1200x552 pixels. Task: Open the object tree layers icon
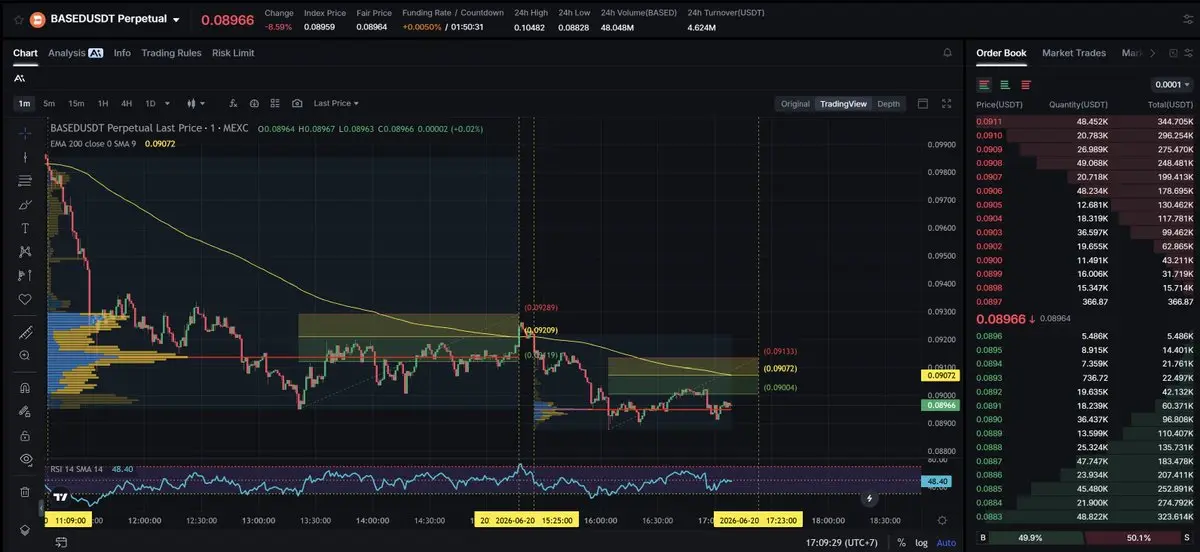click(x=25, y=529)
